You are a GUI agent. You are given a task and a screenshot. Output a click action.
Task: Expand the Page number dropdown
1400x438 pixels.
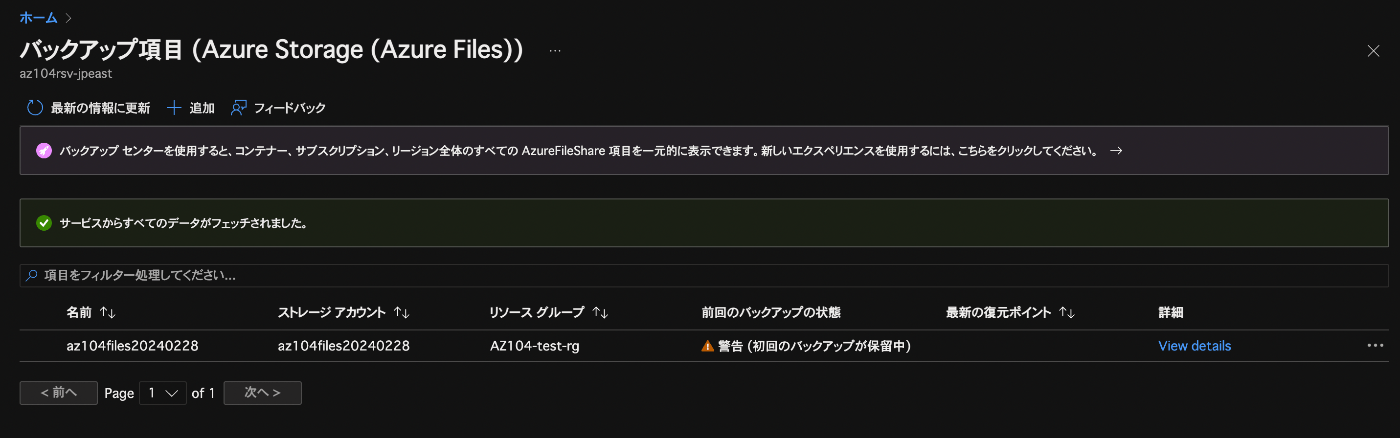pyautogui.click(x=163, y=393)
